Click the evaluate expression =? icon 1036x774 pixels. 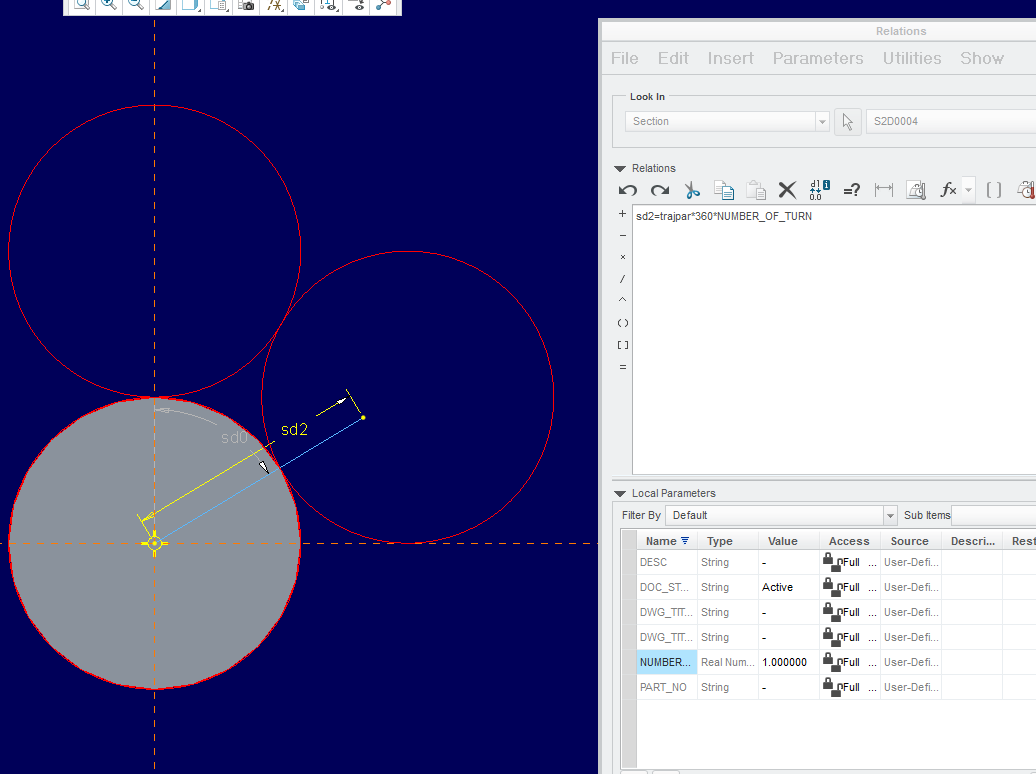(852, 190)
